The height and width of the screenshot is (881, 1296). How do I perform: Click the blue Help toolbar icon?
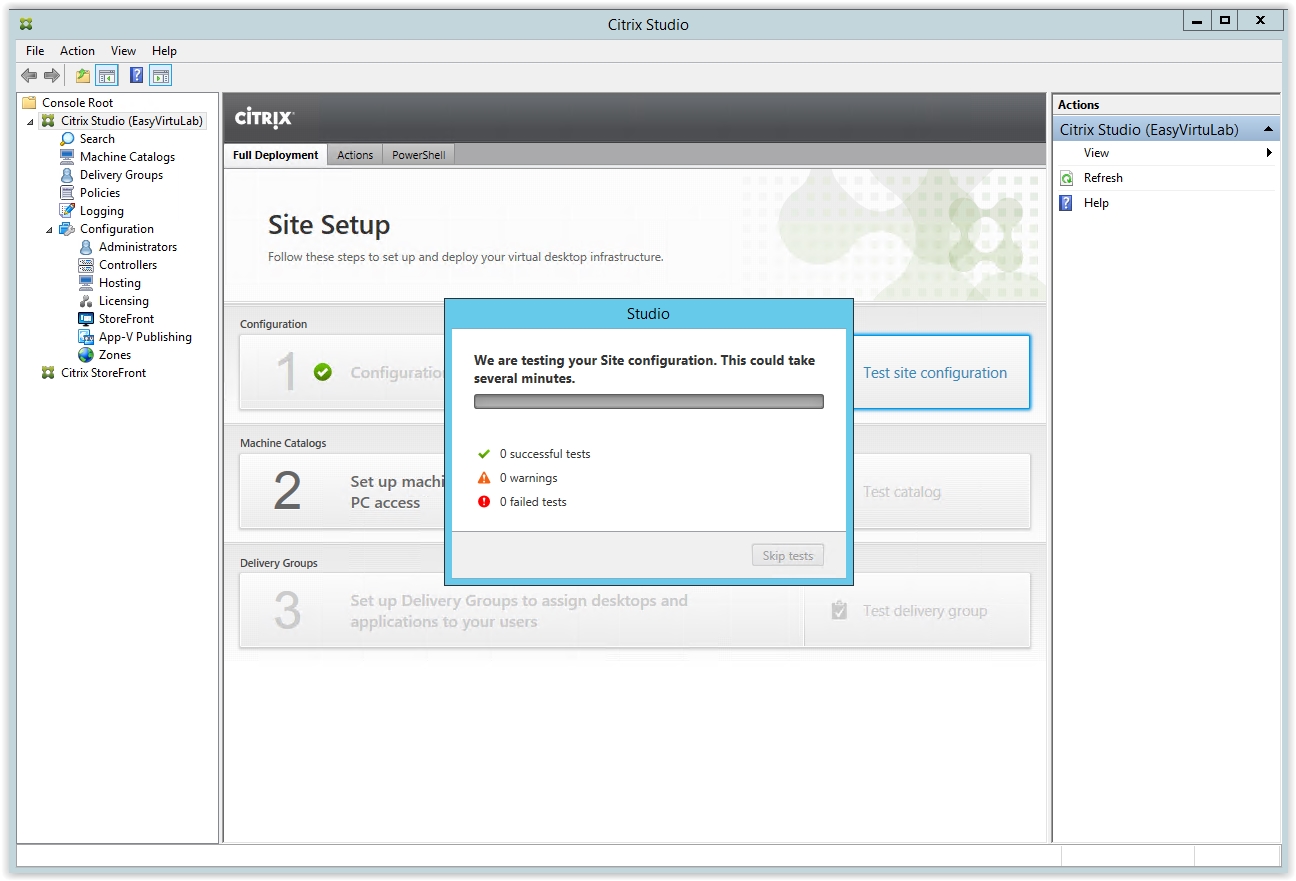[x=136, y=76]
